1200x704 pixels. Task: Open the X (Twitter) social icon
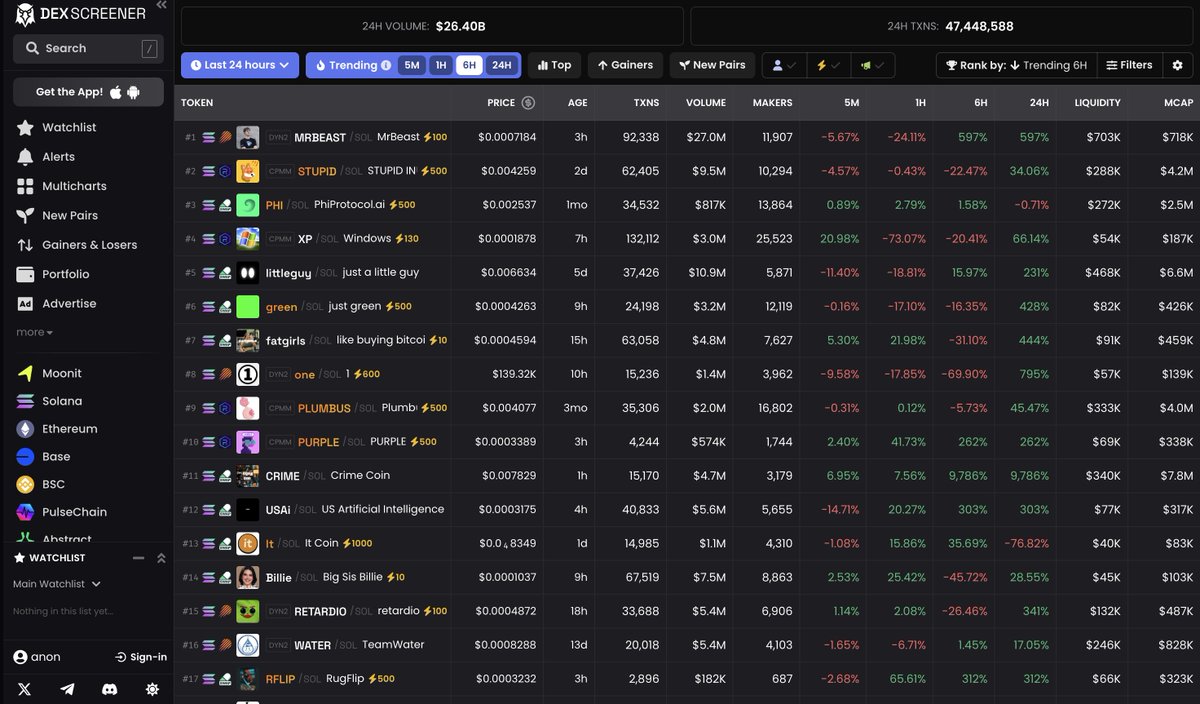[x=25, y=689]
